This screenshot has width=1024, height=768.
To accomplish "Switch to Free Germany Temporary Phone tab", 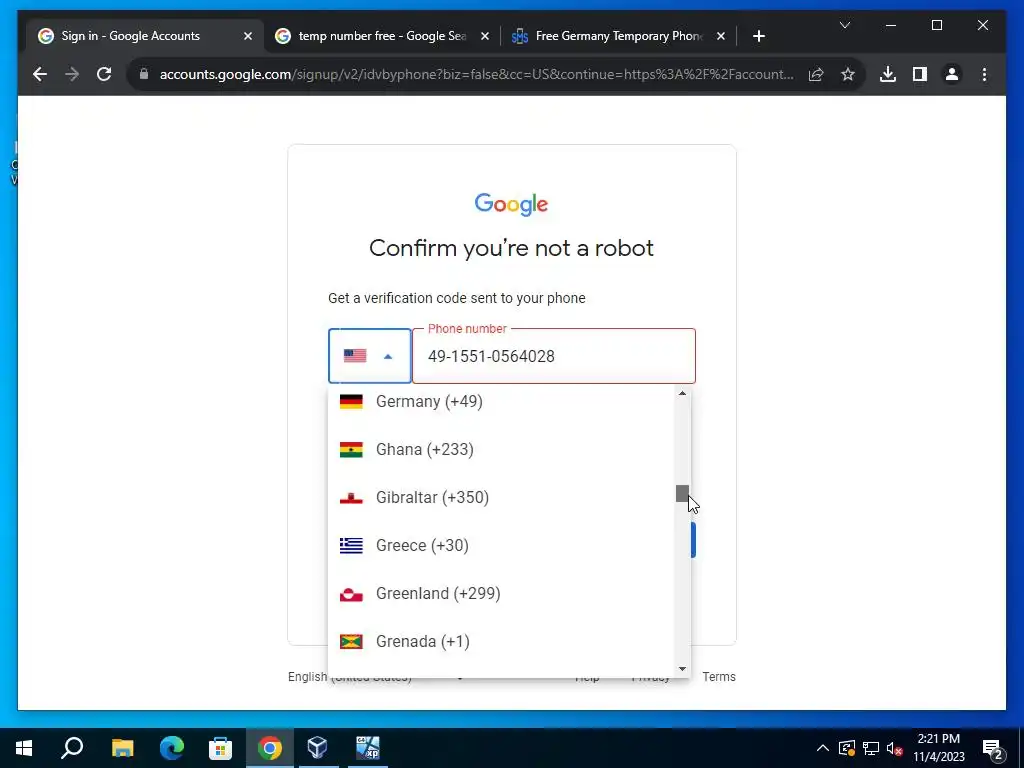I will [x=618, y=36].
